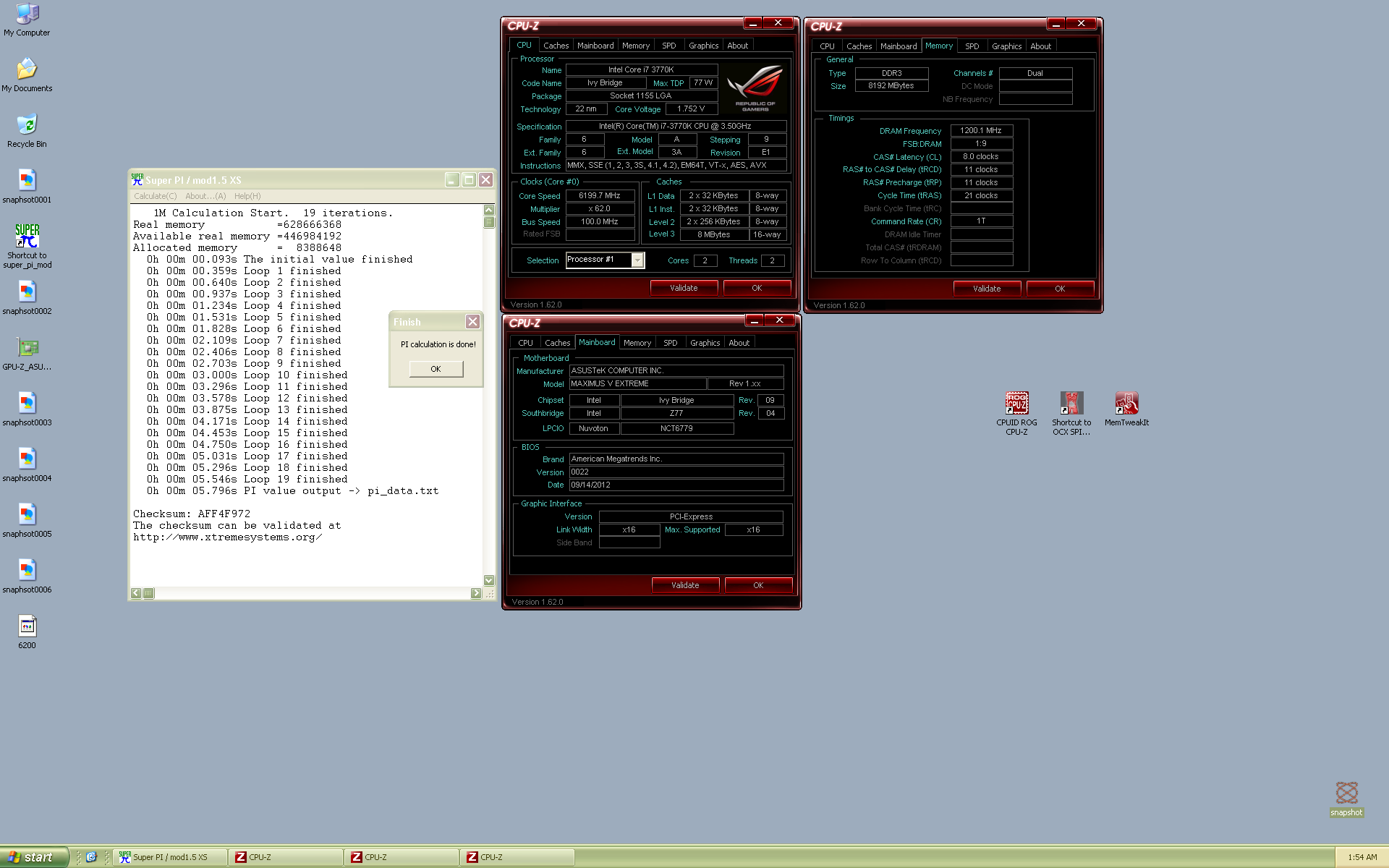The height and width of the screenshot is (868, 1389).
Task: Click the Checksum: AFF4F972 line
Action: coord(192,514)
